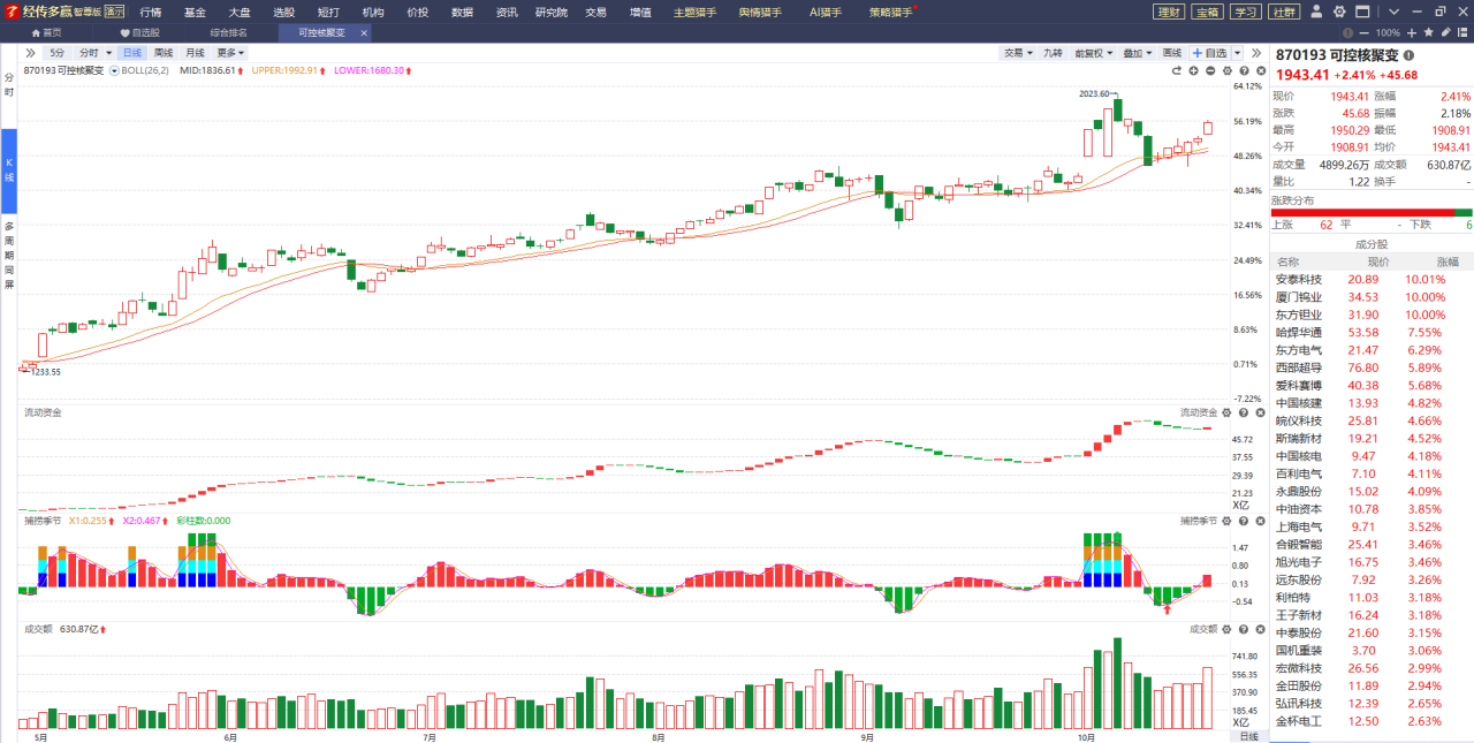
Task: Click the info icon beside 870193 可控核聚变 title
Action: [x=1409, y=56]
